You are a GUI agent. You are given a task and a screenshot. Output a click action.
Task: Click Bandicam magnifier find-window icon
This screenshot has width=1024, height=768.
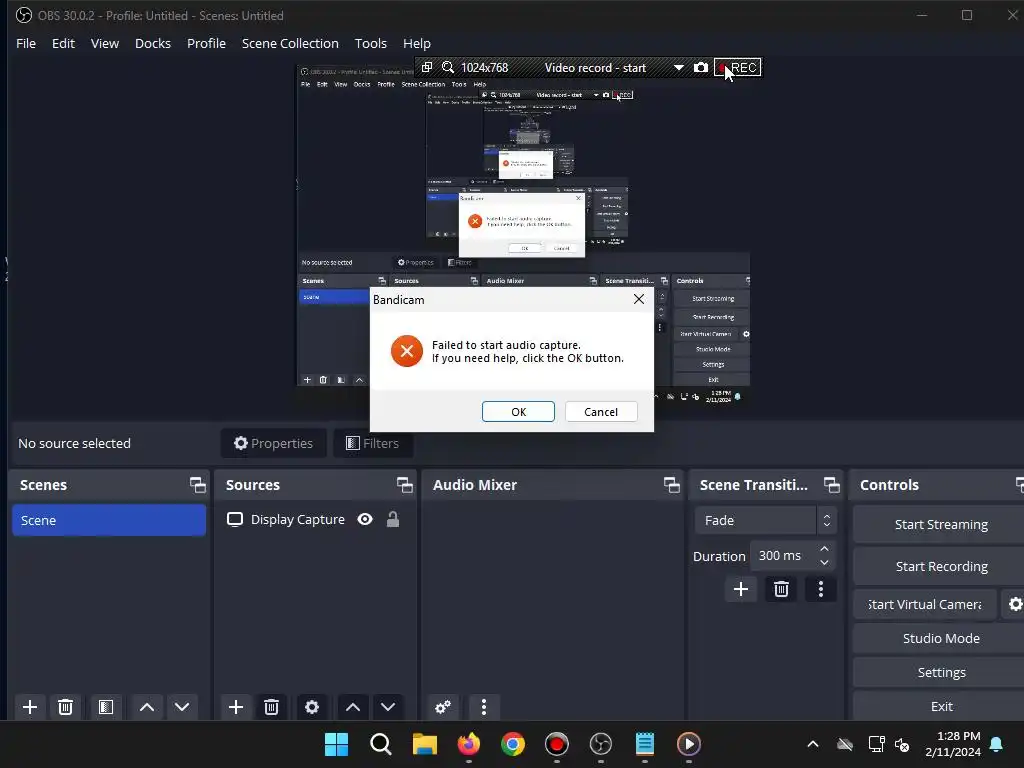[x=448, y=67]
